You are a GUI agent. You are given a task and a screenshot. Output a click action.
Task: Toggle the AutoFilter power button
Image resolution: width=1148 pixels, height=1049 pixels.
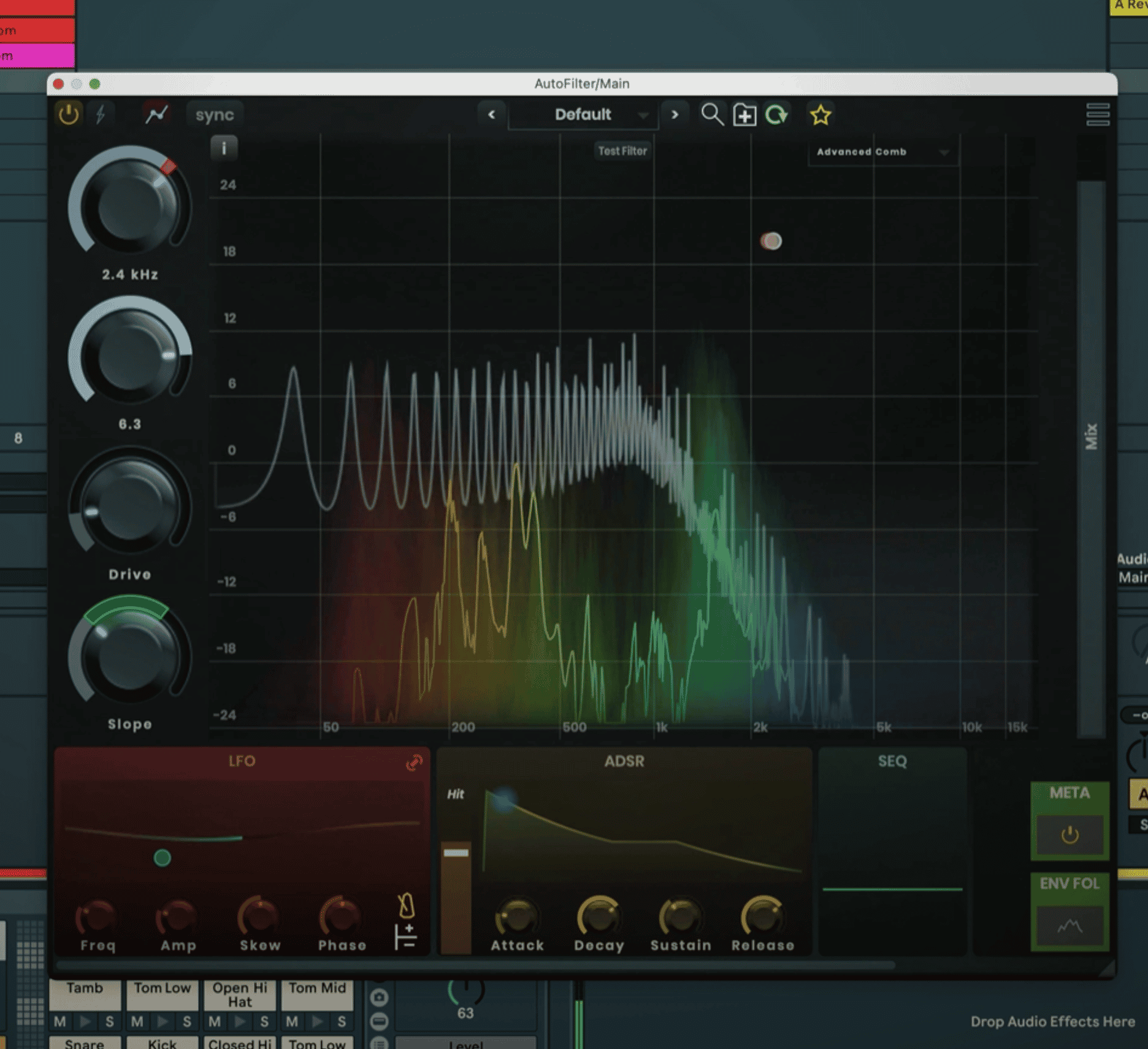(x=69, y=114)
